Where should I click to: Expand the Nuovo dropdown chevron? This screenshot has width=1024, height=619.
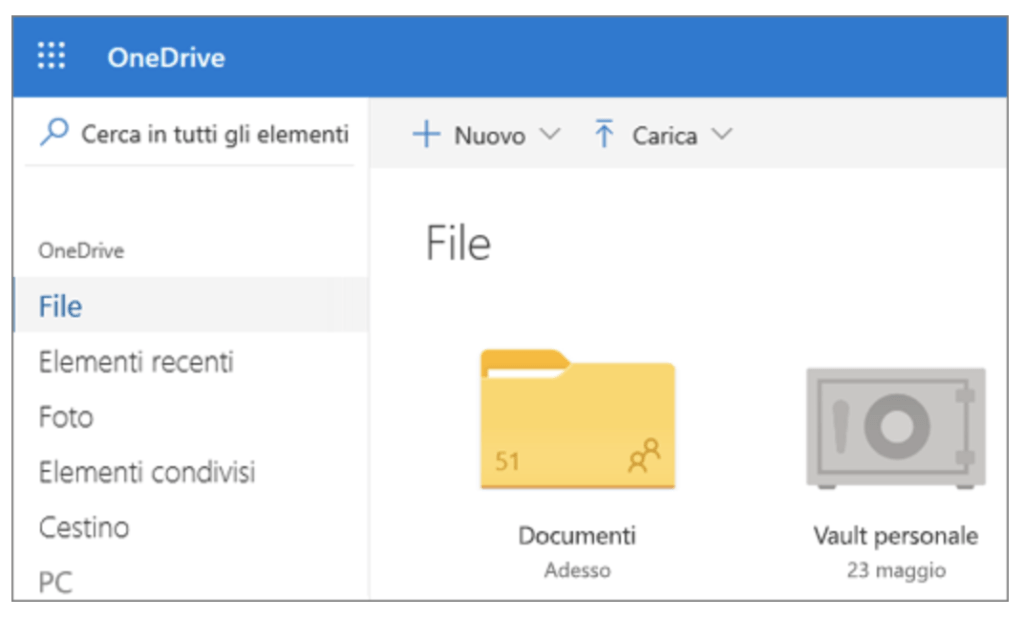pos(550,135)
